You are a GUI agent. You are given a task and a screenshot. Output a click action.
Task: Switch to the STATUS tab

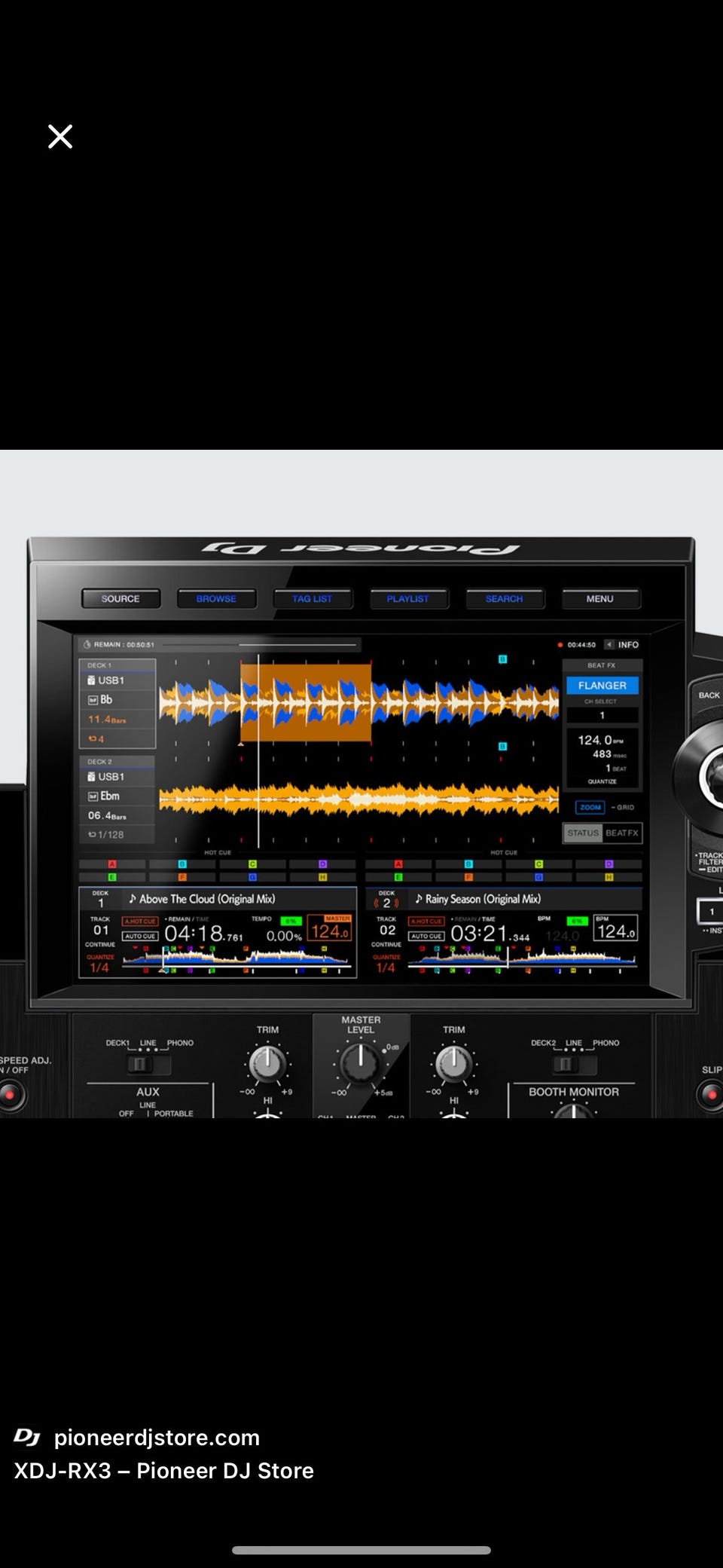pos(583,833)
